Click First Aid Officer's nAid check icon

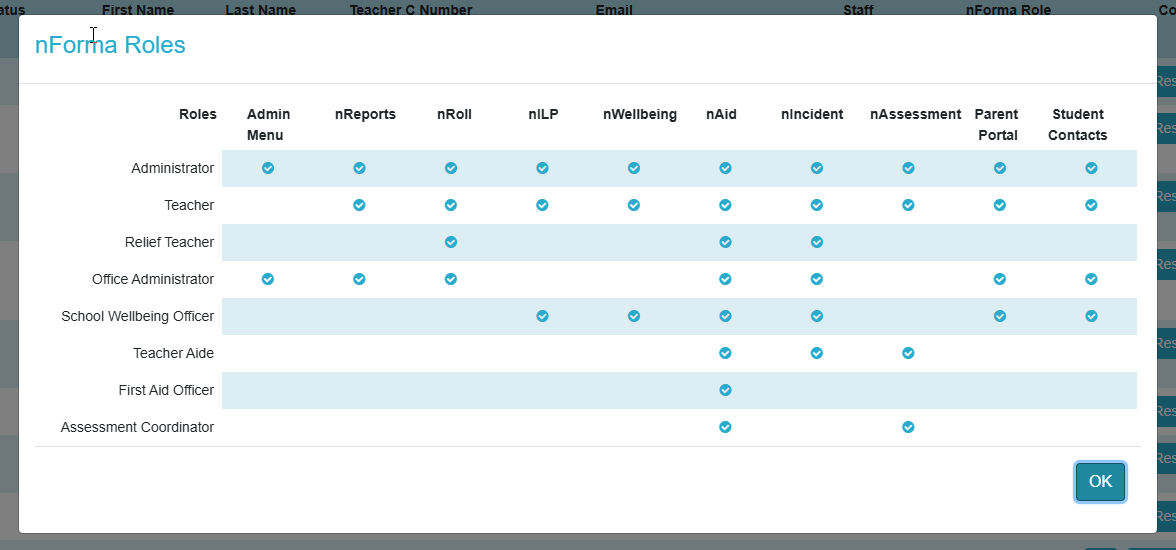pos(725,390)
